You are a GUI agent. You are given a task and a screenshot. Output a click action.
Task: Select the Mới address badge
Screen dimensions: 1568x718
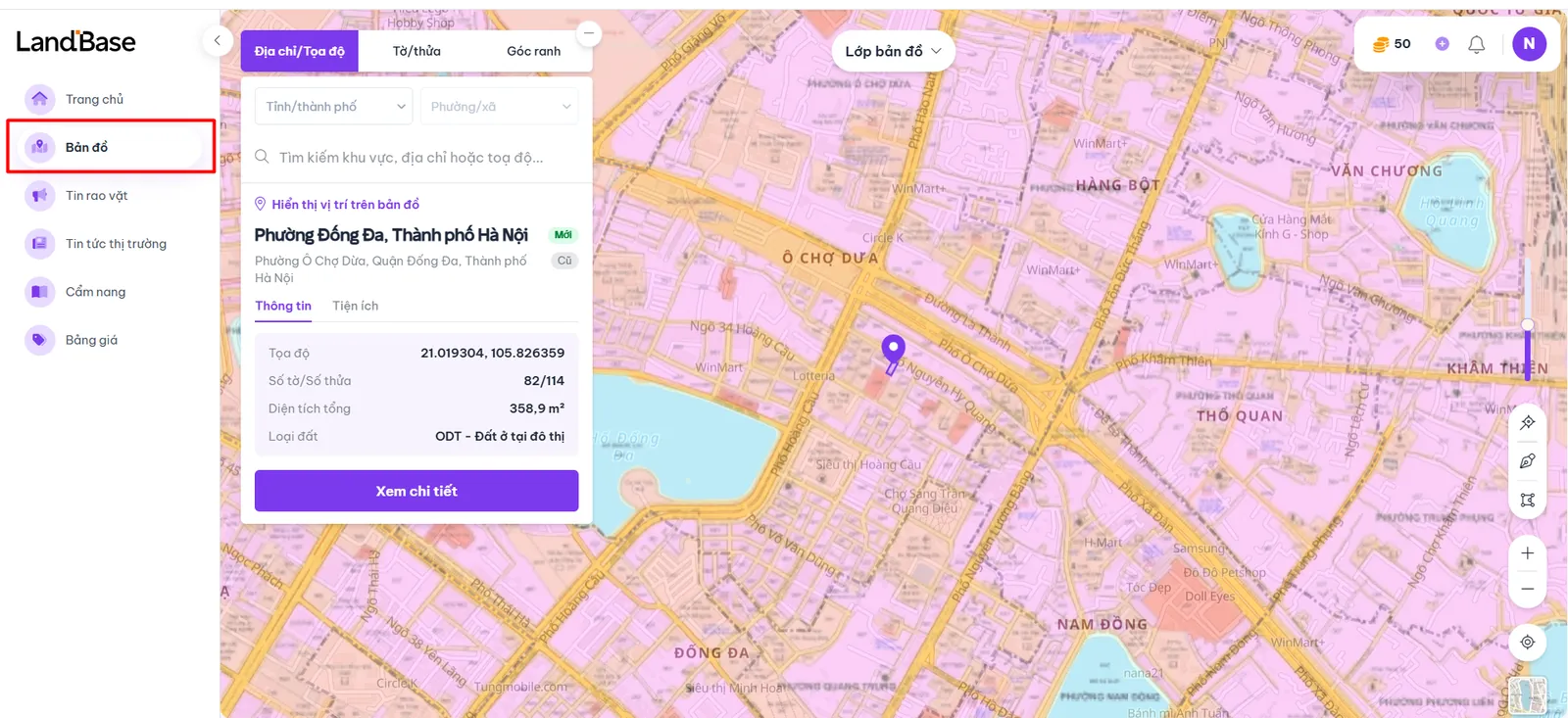[563, 235]
